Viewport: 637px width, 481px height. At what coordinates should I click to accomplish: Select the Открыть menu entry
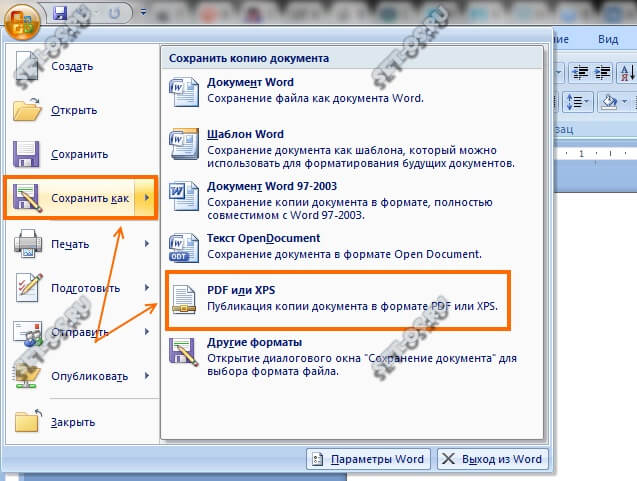81,110
